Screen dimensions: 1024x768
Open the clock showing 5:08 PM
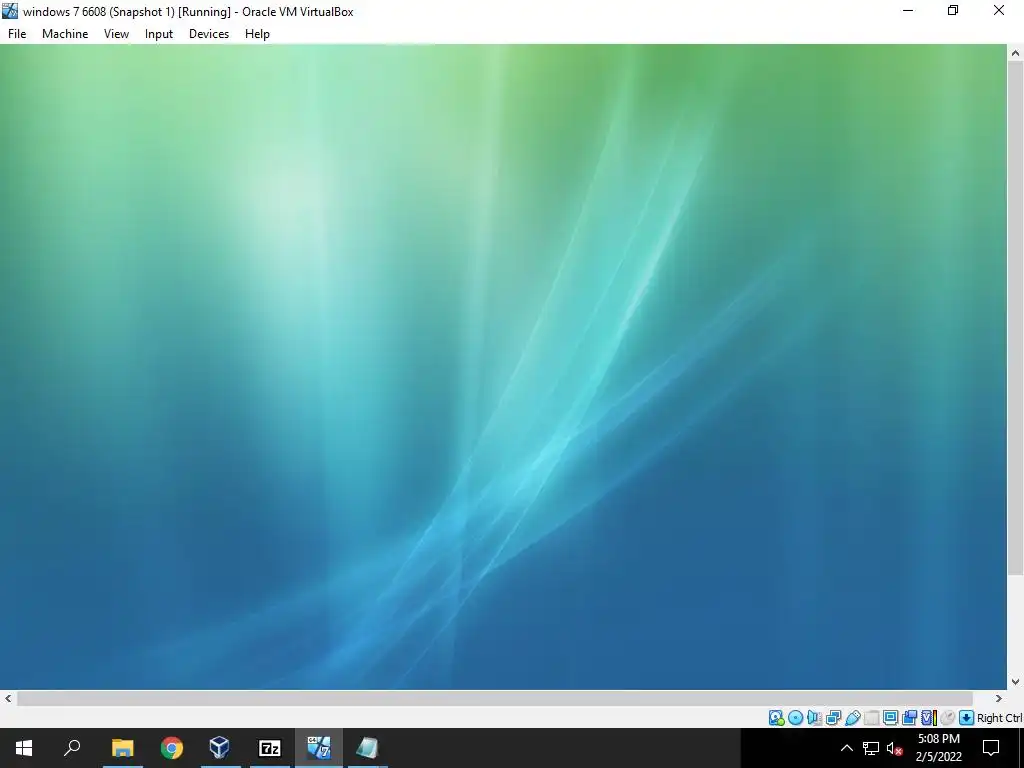938,748
